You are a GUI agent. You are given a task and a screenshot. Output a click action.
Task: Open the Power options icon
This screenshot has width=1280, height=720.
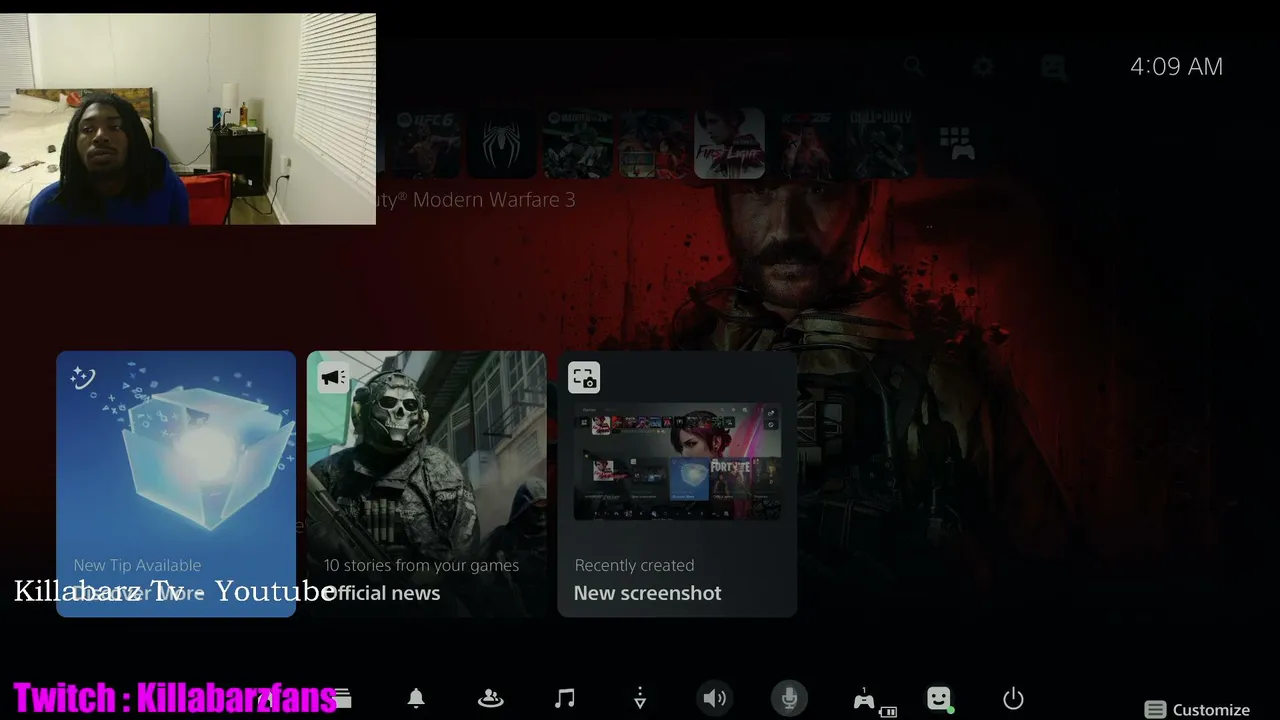point(1013,698)
